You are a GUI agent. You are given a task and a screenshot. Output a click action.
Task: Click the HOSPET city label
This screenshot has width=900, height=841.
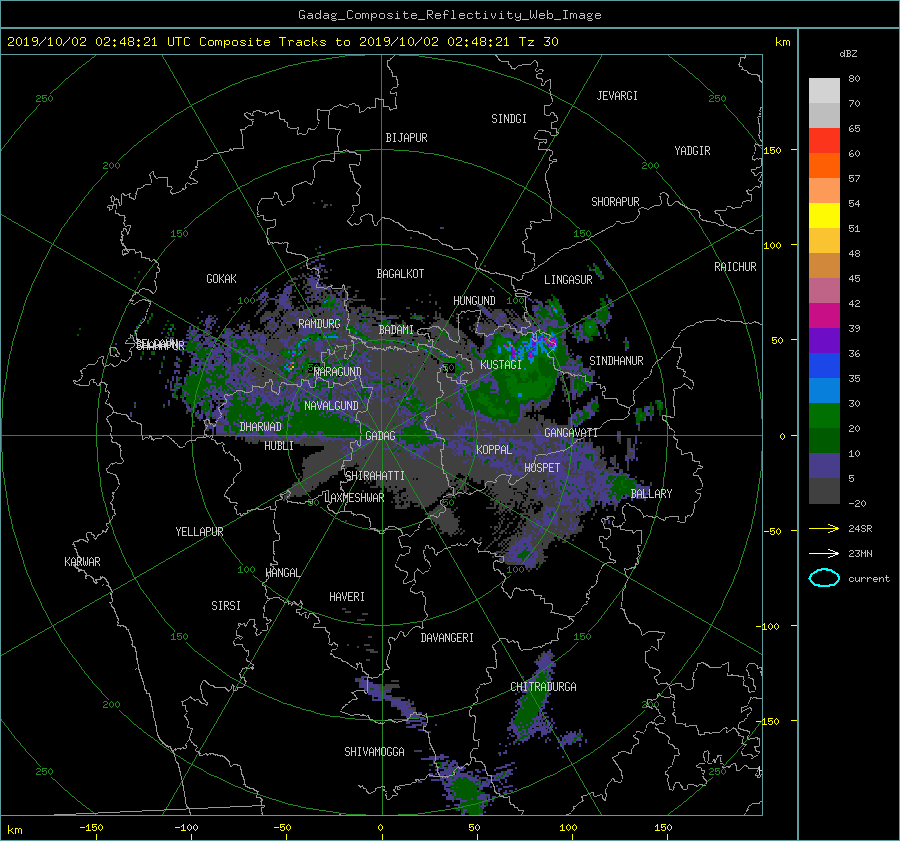click(542, 468)
